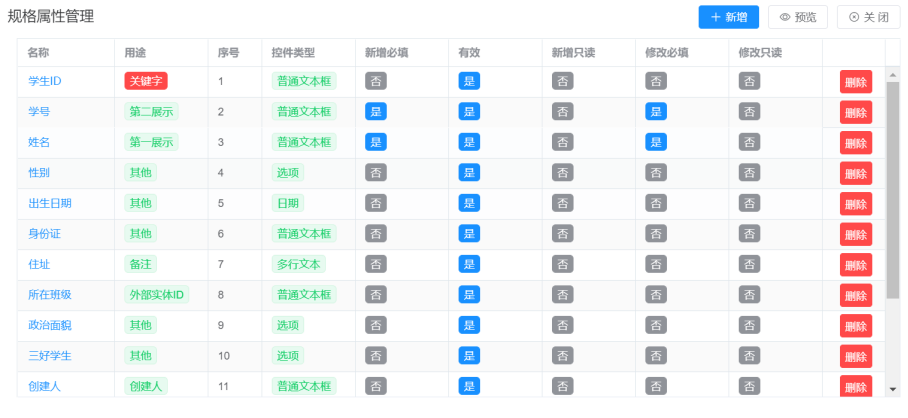Open the 身份证 attribute link

pyautogui.click(x=45, y=234)
